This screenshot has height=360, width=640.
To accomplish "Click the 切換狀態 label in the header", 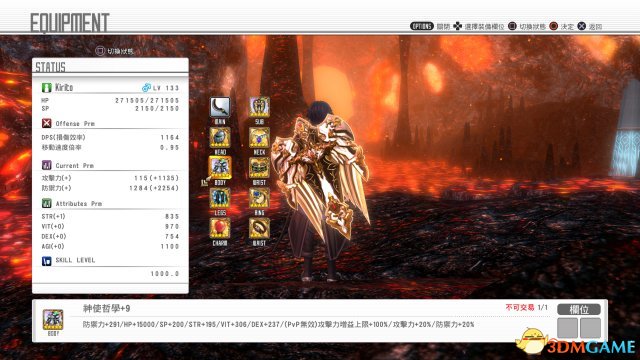I will tap(533, 27).
